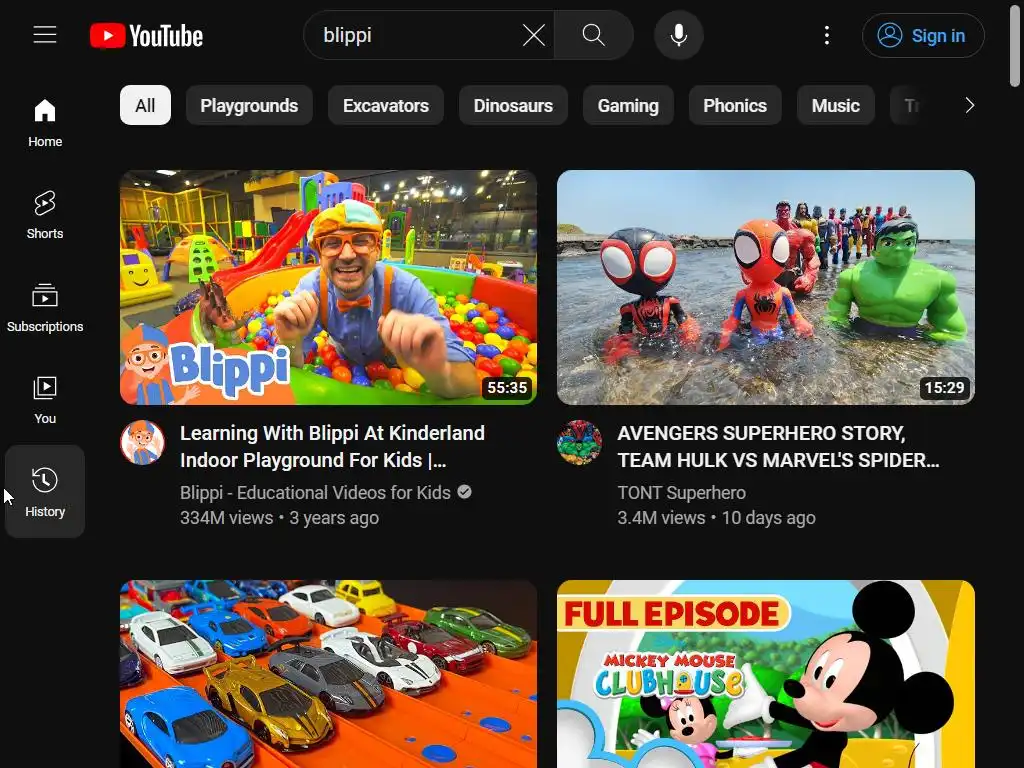Open title AVENGERS SUPERHERO STORY, TEAM HULK
Viewport: 1024px width, 768px height.
[778, 447]
